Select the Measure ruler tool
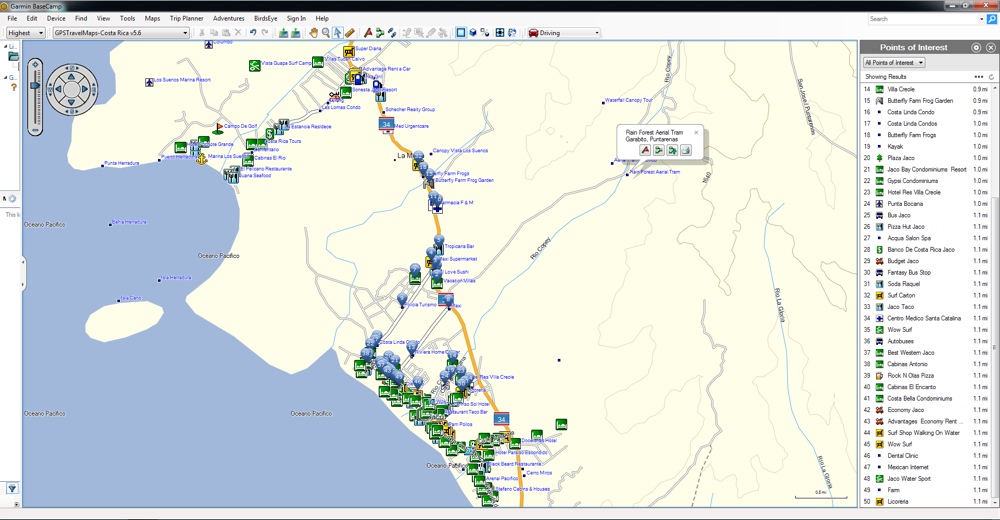 tap(349, 33)
